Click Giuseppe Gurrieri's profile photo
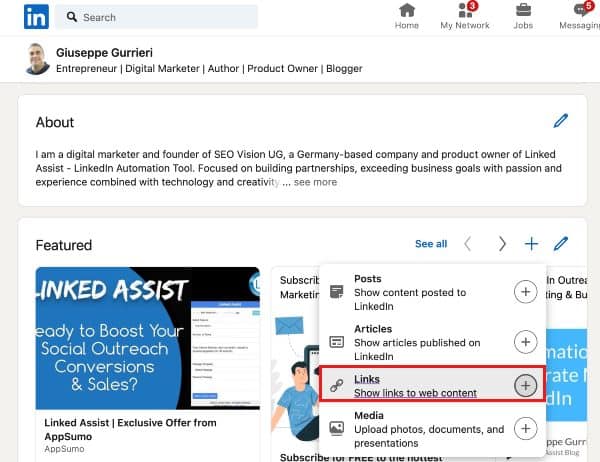This screenshot has width=600, height=462. (x=37, y=59)
